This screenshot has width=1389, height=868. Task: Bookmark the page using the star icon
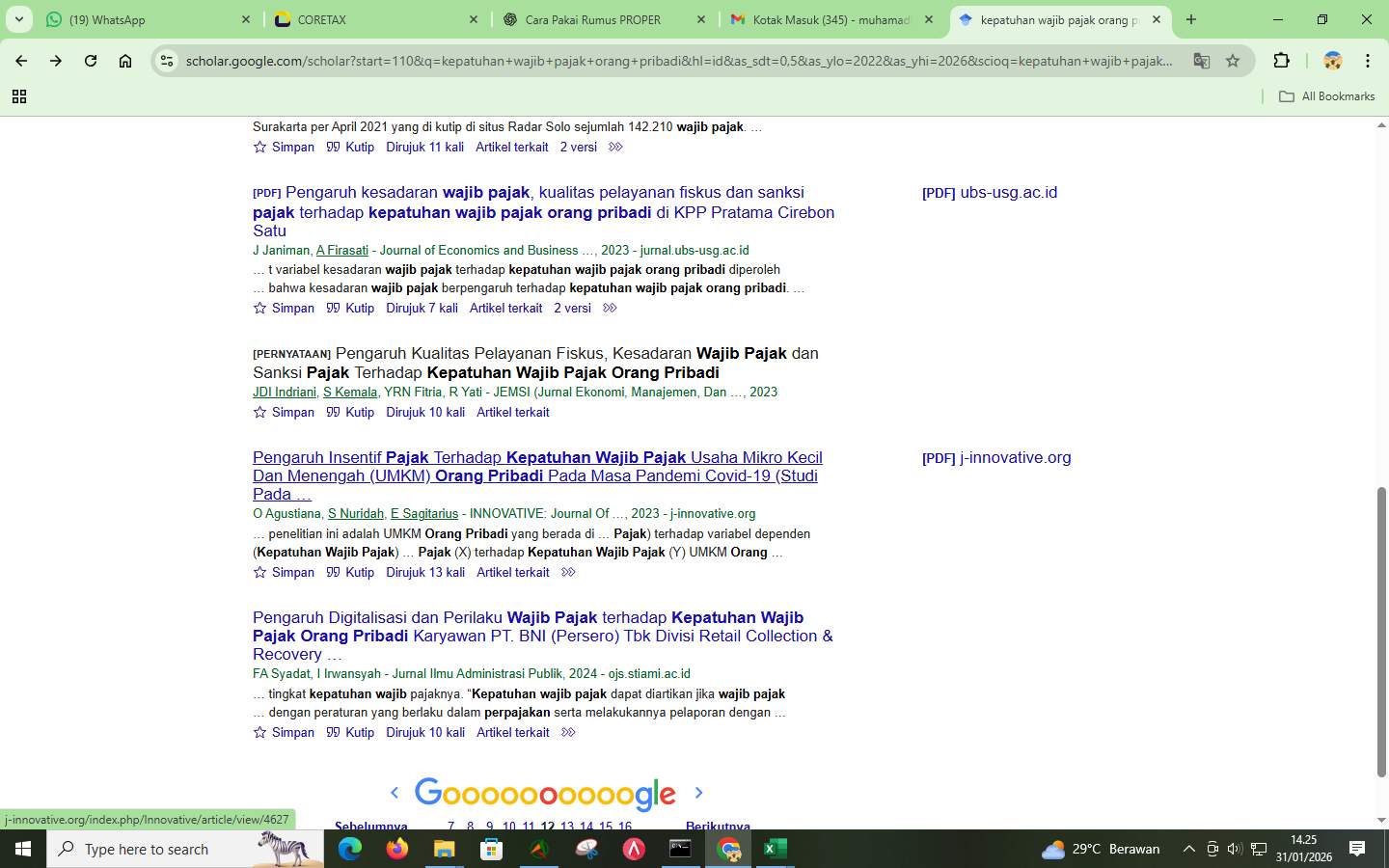pos(1233,60)
